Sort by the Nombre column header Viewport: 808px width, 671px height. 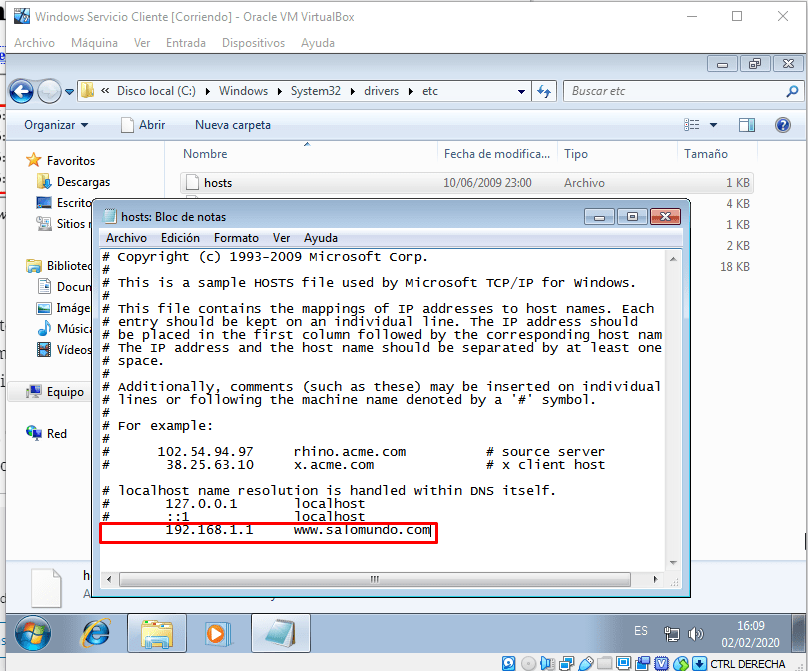click(x=206, y=154)
